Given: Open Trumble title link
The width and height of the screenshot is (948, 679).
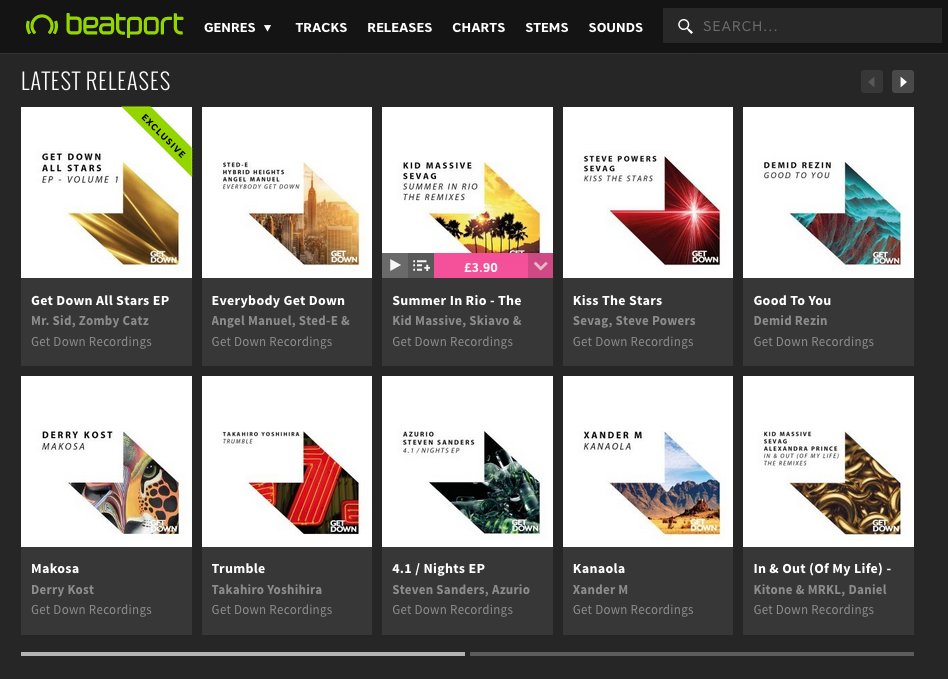Looking at the screenshot, I should coord(238,568).
